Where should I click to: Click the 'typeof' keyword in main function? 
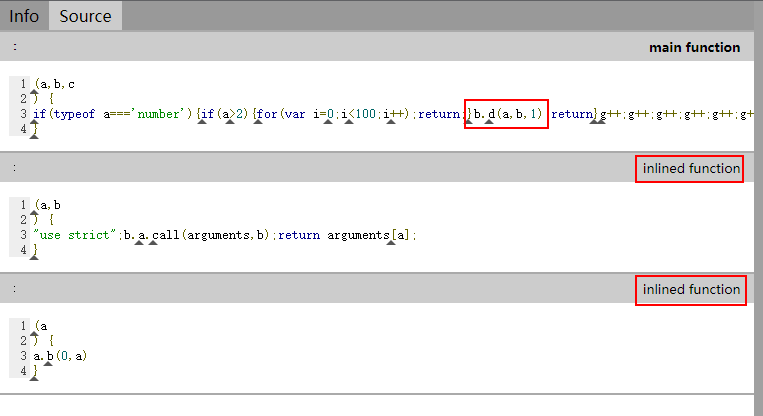pyautogui.click(x=74, y=114)
